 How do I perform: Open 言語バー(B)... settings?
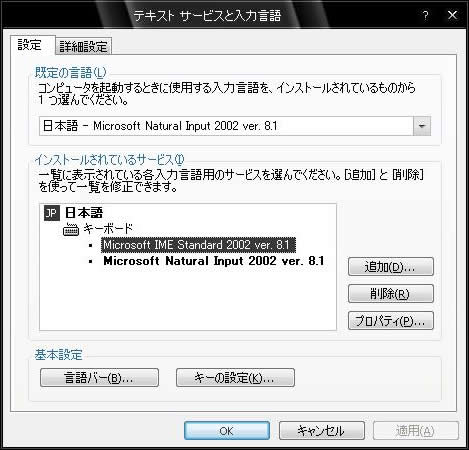click(x=99, y=378)
